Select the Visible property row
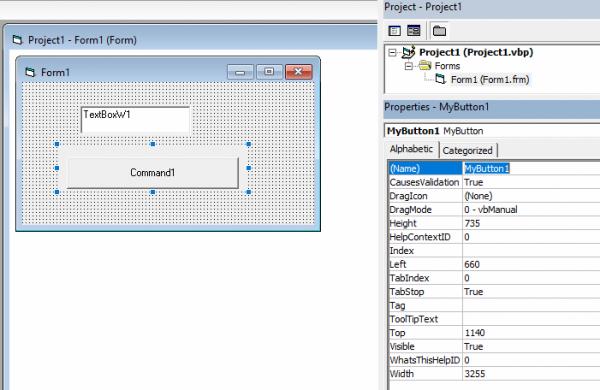Image resolution: width=600 pixels, height=390 pixels. click(x=494, y=346)
